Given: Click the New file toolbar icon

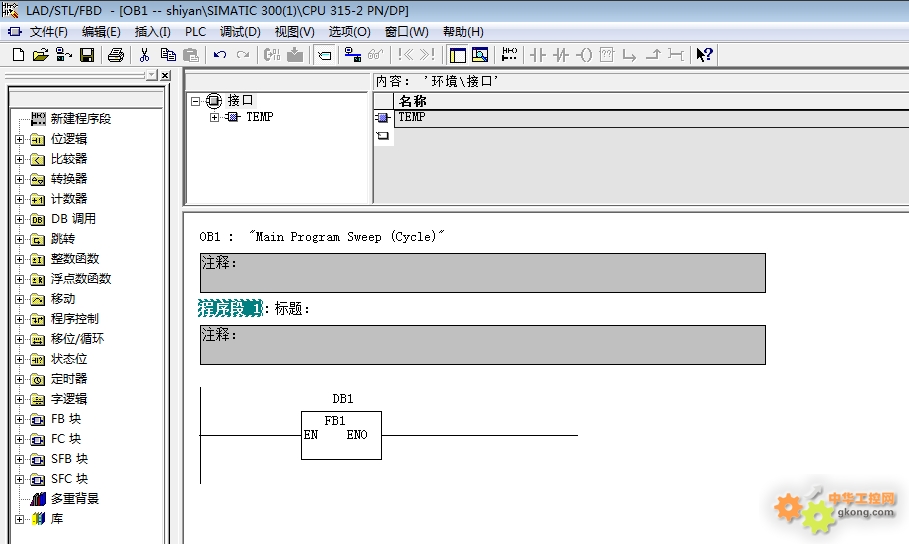Looking at the screenshot, I should click(18, 55).
